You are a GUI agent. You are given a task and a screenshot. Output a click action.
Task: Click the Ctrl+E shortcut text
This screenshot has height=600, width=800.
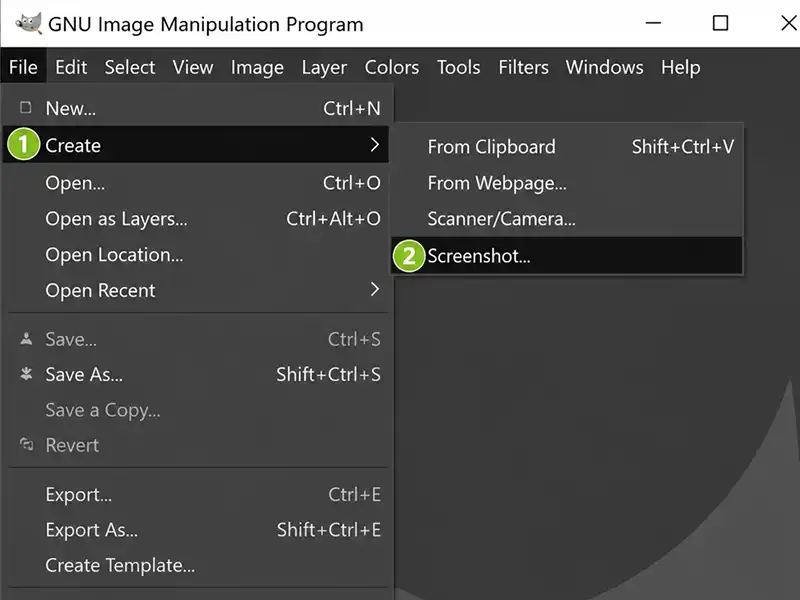[355, 494]
